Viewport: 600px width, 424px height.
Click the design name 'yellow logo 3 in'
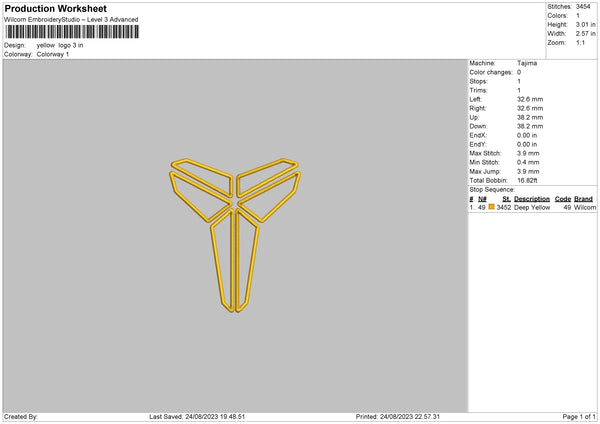60,45
